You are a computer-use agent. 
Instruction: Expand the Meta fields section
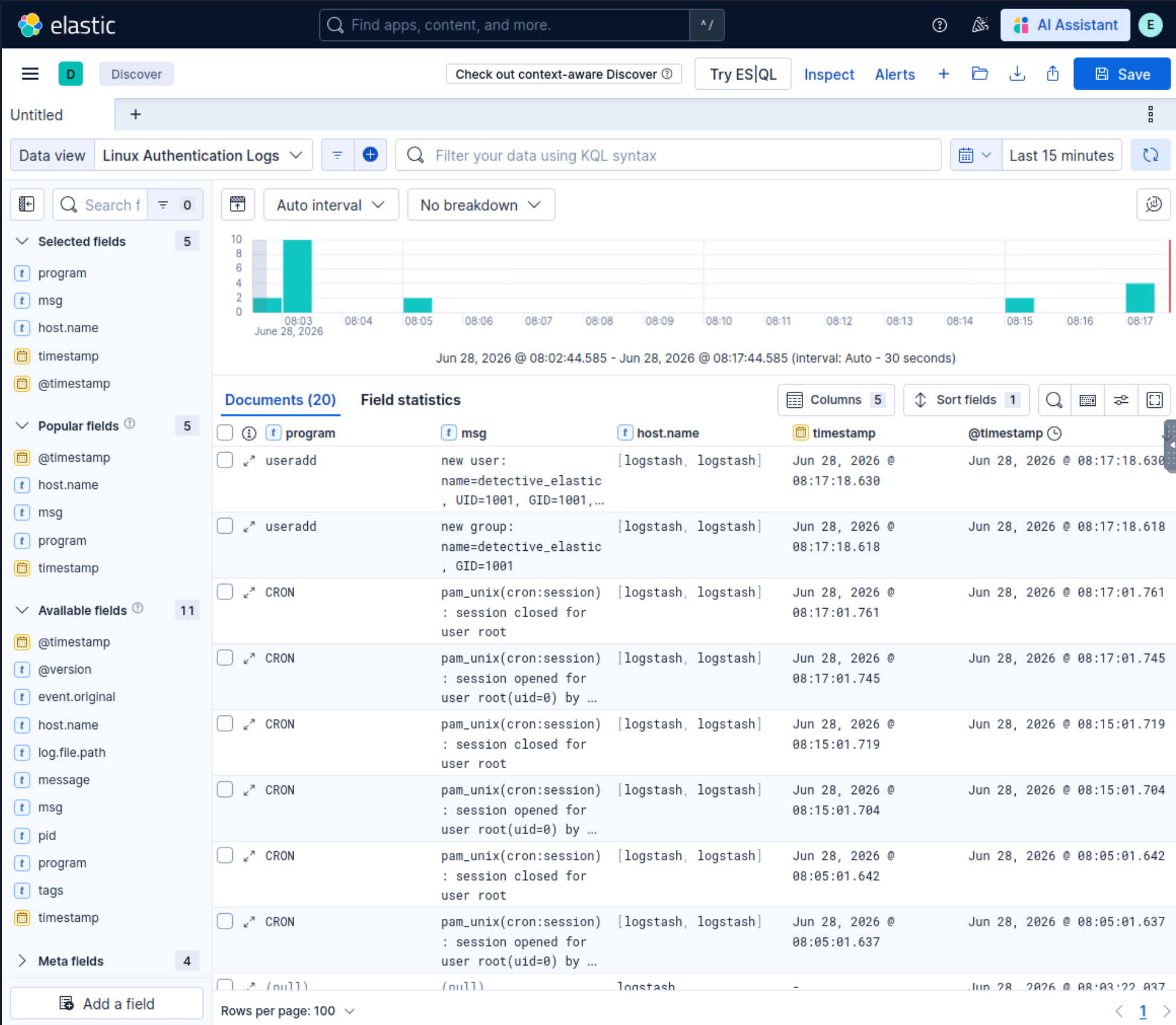point(22,961)
